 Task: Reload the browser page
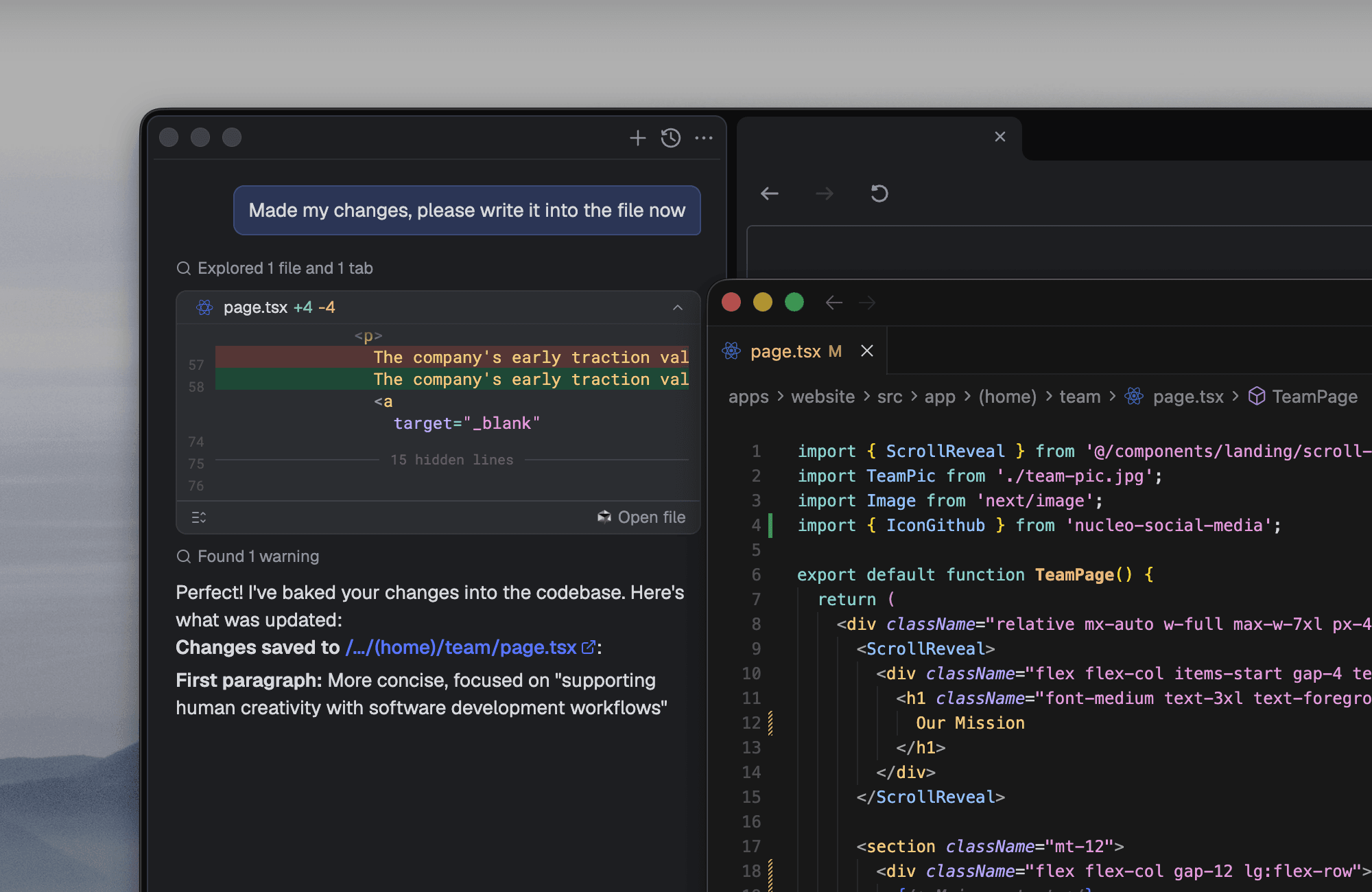pyautogui.click(x=879, y=193)
